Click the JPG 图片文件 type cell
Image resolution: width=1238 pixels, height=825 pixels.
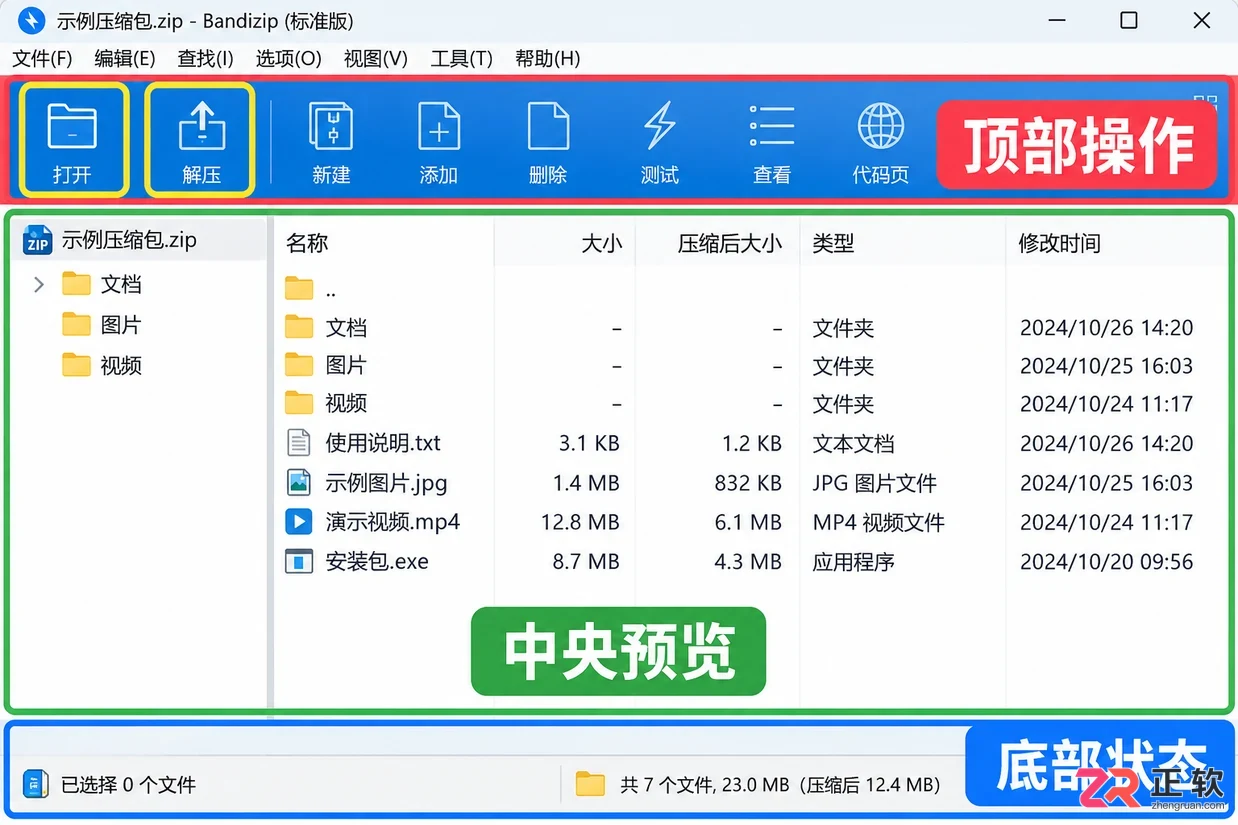(x=875, y=483)
